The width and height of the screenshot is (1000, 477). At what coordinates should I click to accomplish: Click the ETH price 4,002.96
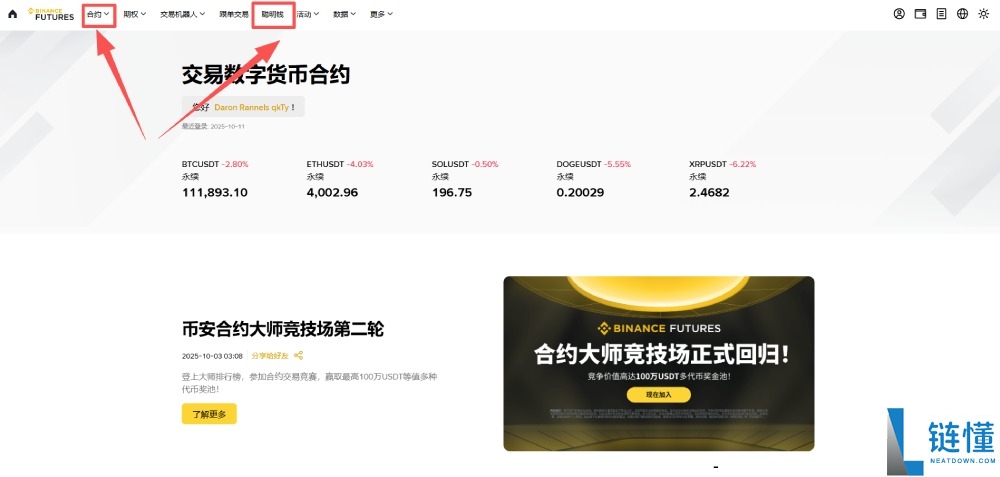(332, 193)
